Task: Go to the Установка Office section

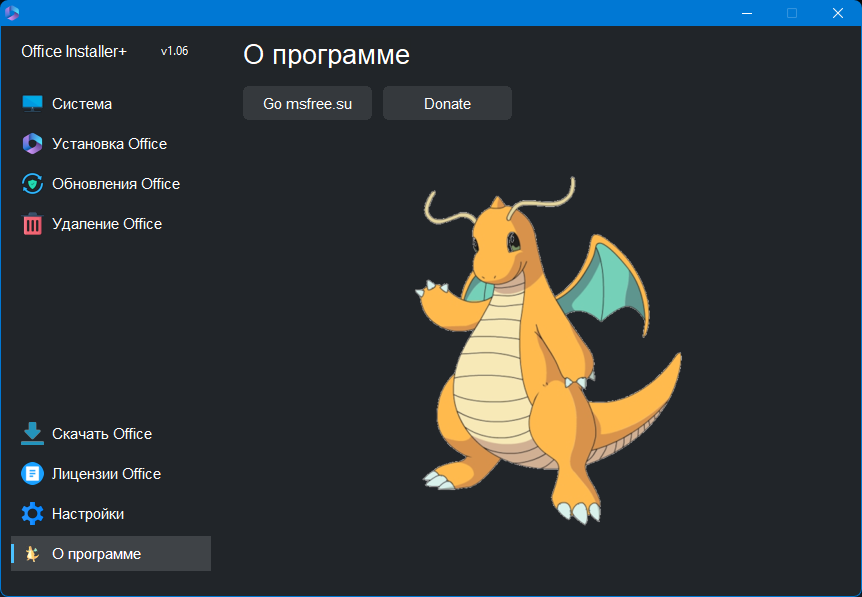Action: pos(109,144)
